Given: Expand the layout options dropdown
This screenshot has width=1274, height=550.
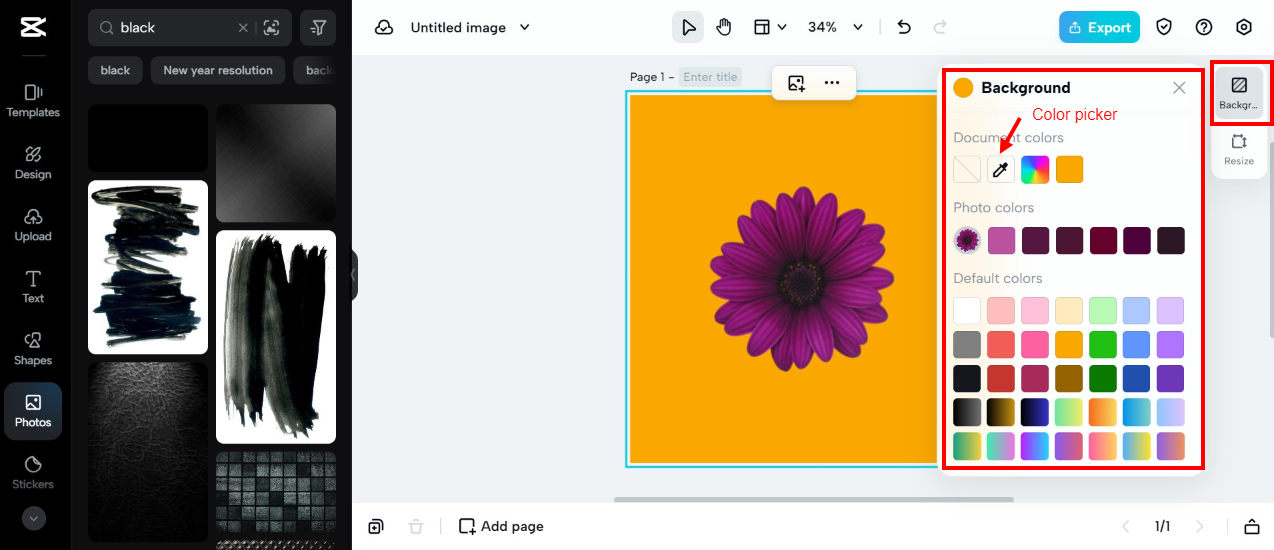Looking at the screenshot, I should [x=770, y=28].
